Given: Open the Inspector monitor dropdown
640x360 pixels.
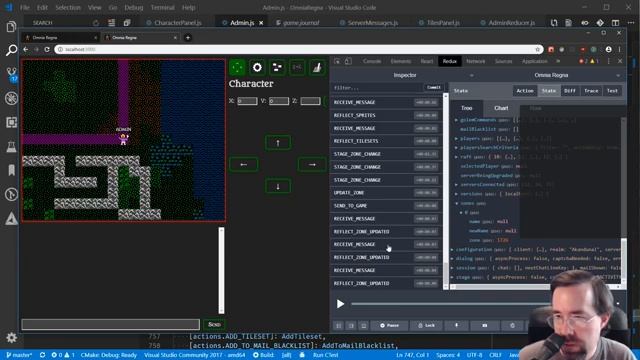Looking at the screenshot, I should (x=405, y=75).
